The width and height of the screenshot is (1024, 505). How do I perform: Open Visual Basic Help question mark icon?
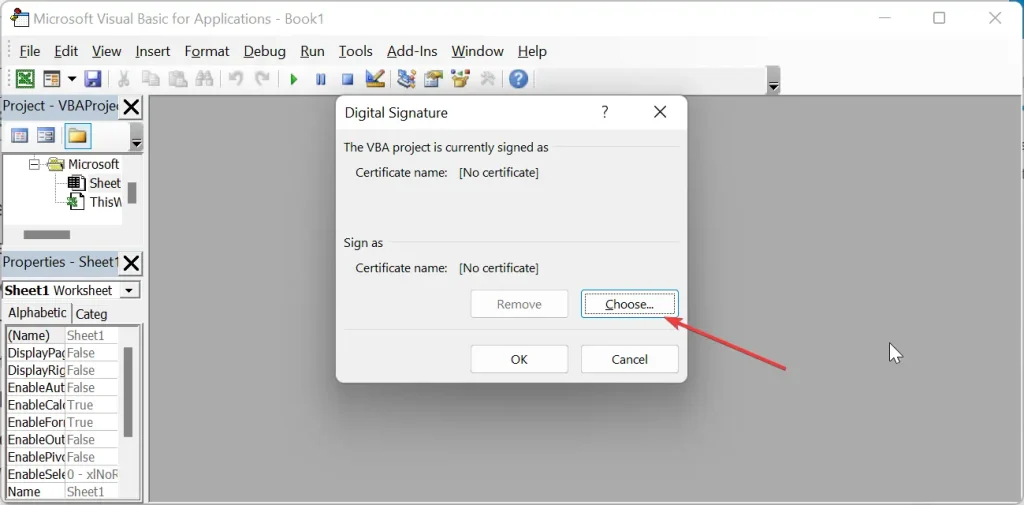click(x=518, y=79)
